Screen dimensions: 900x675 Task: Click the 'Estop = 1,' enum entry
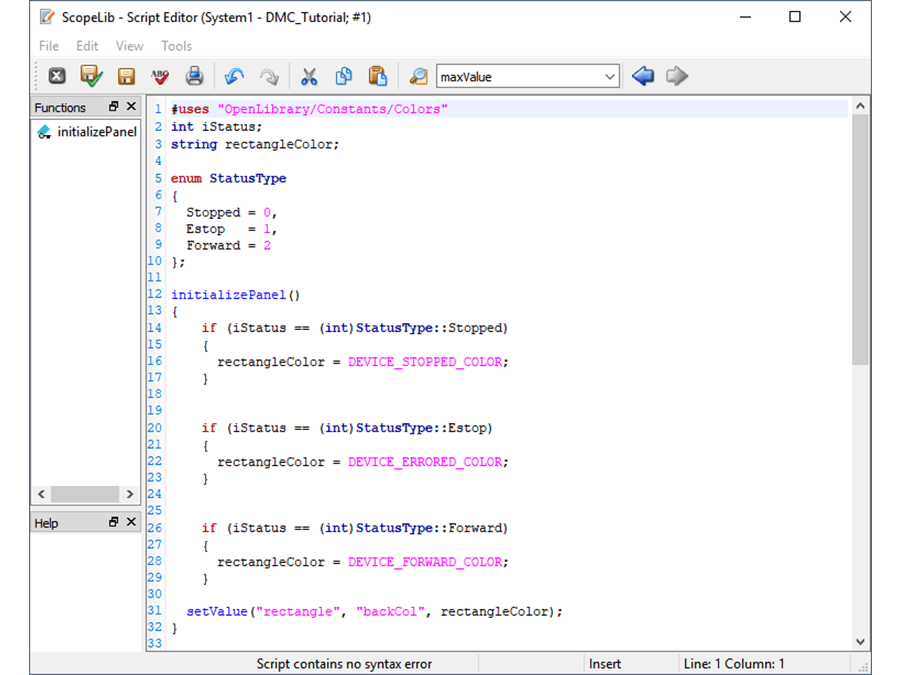pyautogui.click(x=231, y=229)
